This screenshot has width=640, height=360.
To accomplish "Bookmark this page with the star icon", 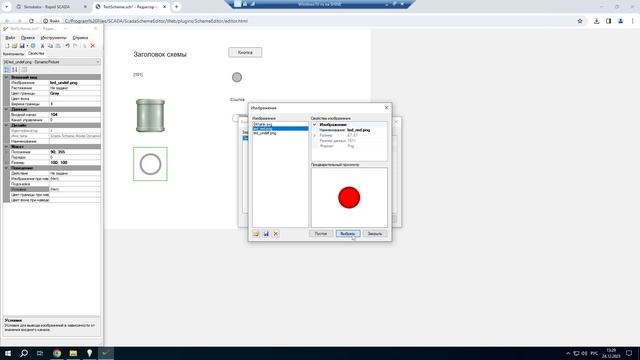I will 580,21.
